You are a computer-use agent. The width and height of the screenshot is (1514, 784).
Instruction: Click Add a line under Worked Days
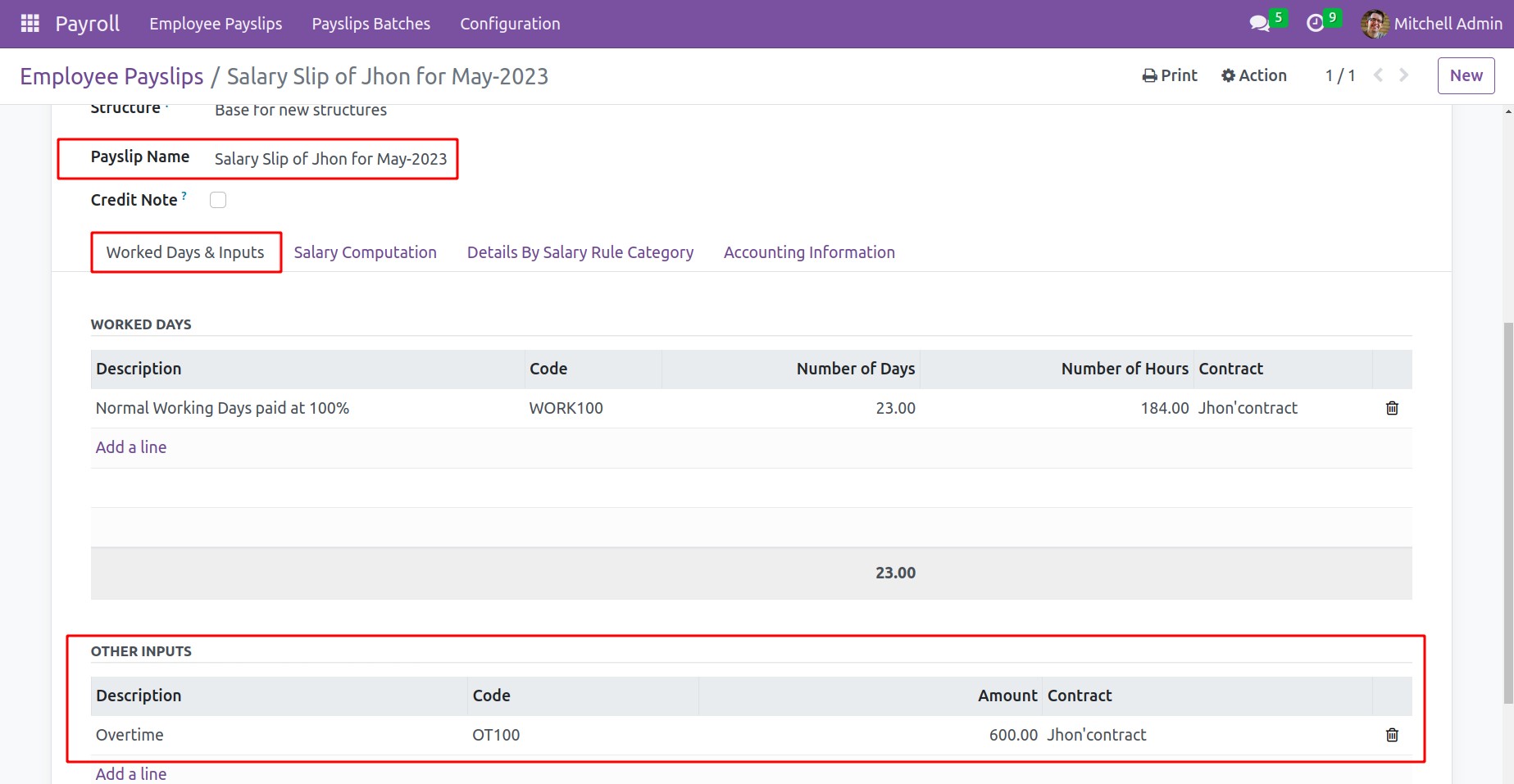(x=131, y=447)
